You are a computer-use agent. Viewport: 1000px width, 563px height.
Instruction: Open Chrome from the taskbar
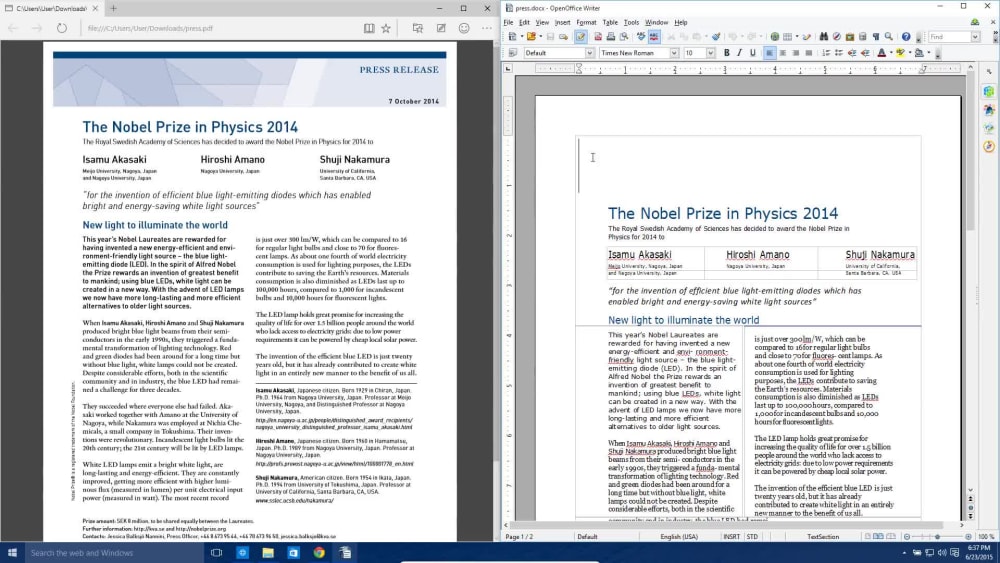pyautogui.click(x=319, y=553)
